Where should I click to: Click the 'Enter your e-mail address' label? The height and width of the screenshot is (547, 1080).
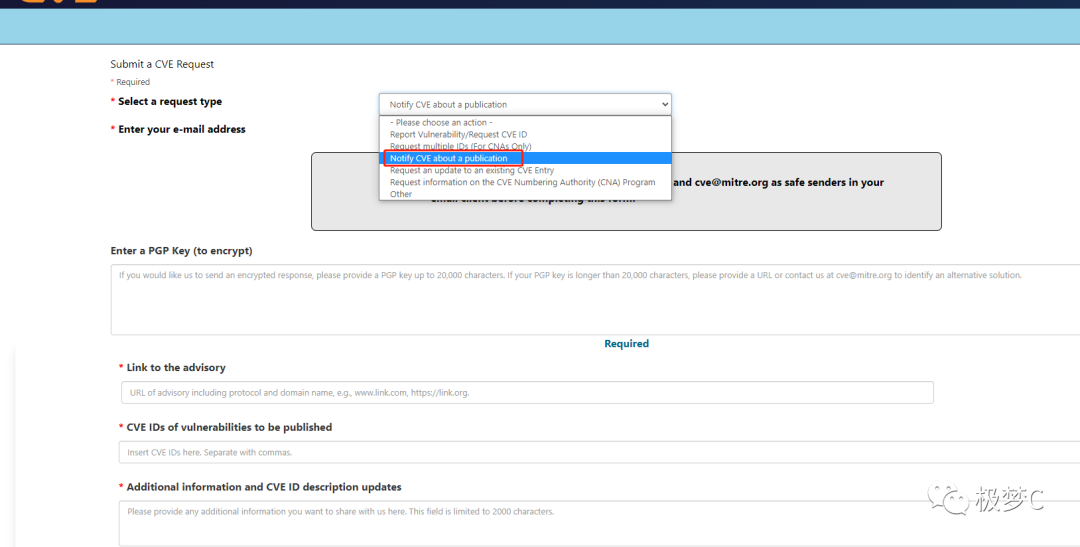(x=181, y=129)
